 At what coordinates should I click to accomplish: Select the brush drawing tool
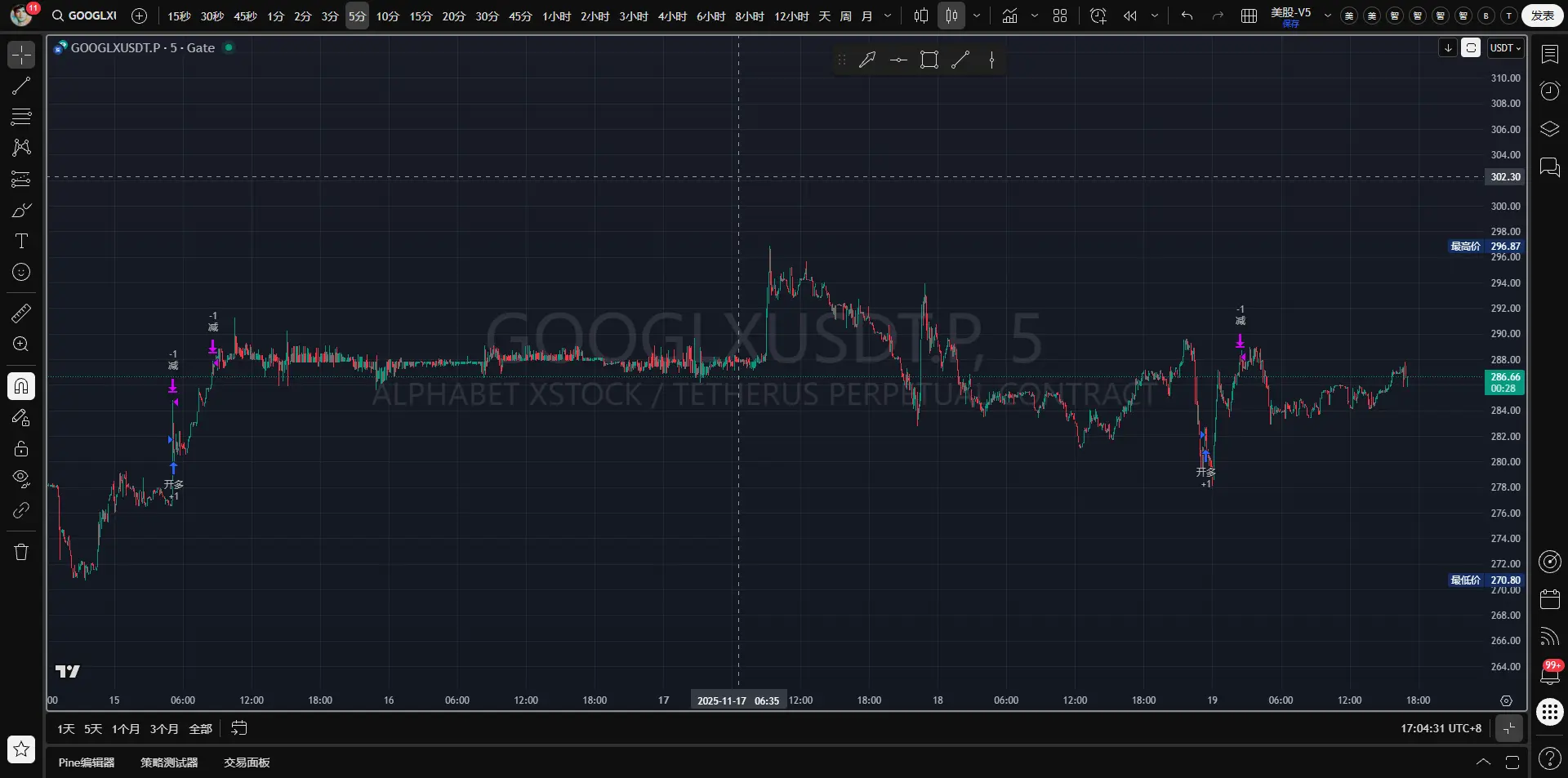pos(21,210)
